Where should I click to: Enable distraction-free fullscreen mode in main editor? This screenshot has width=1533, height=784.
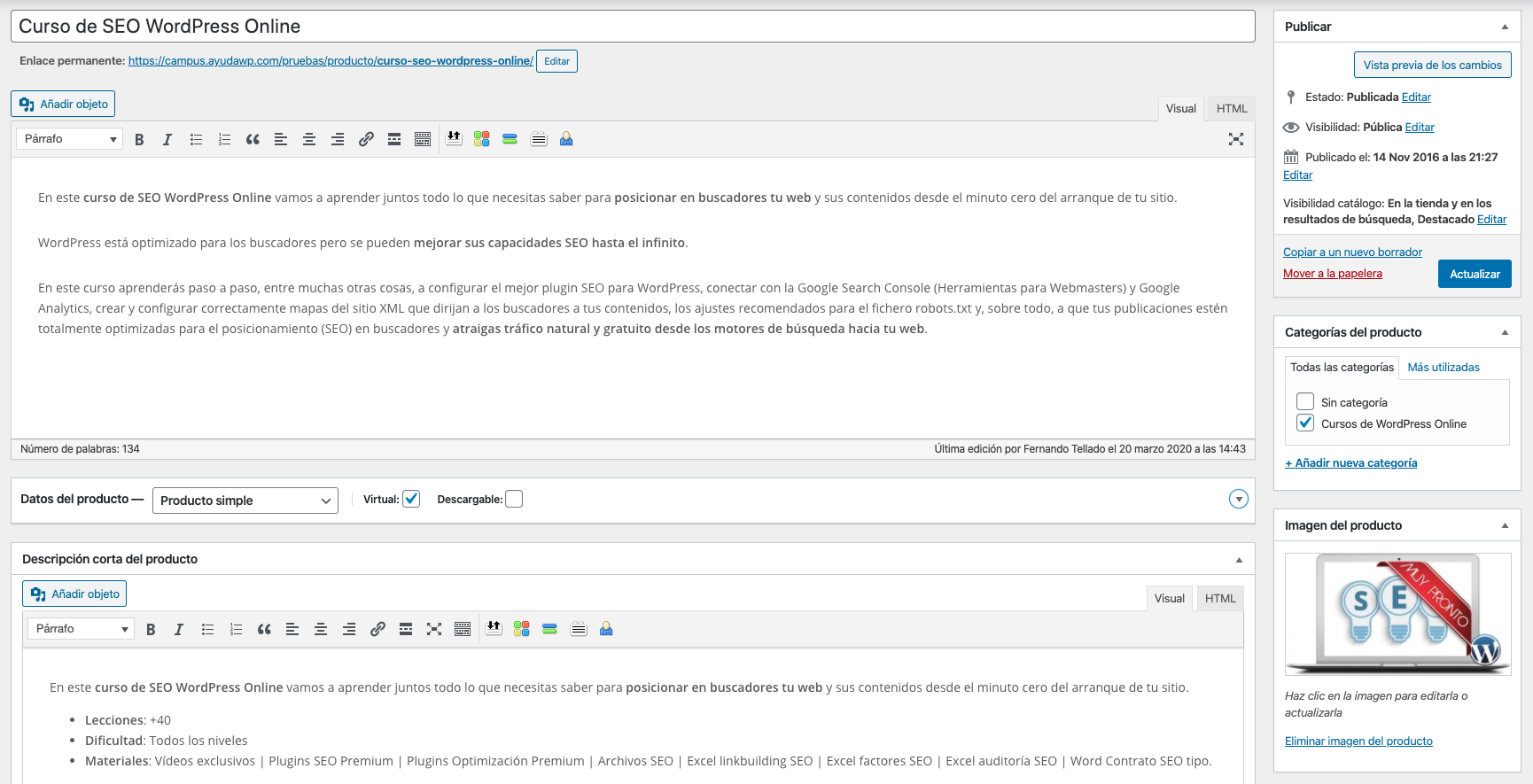point(1236,139)
